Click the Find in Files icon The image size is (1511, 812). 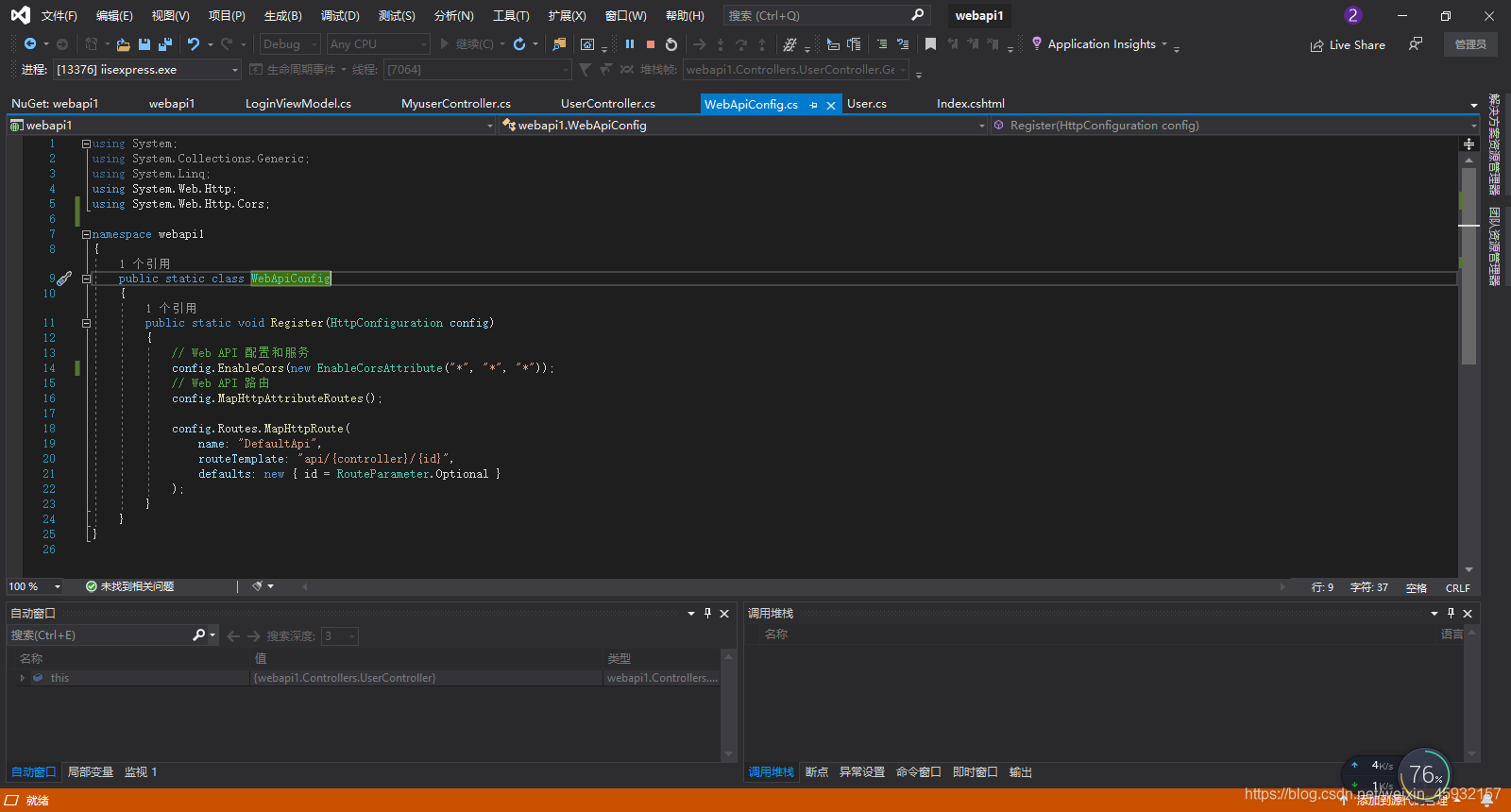tap(560, 44)
